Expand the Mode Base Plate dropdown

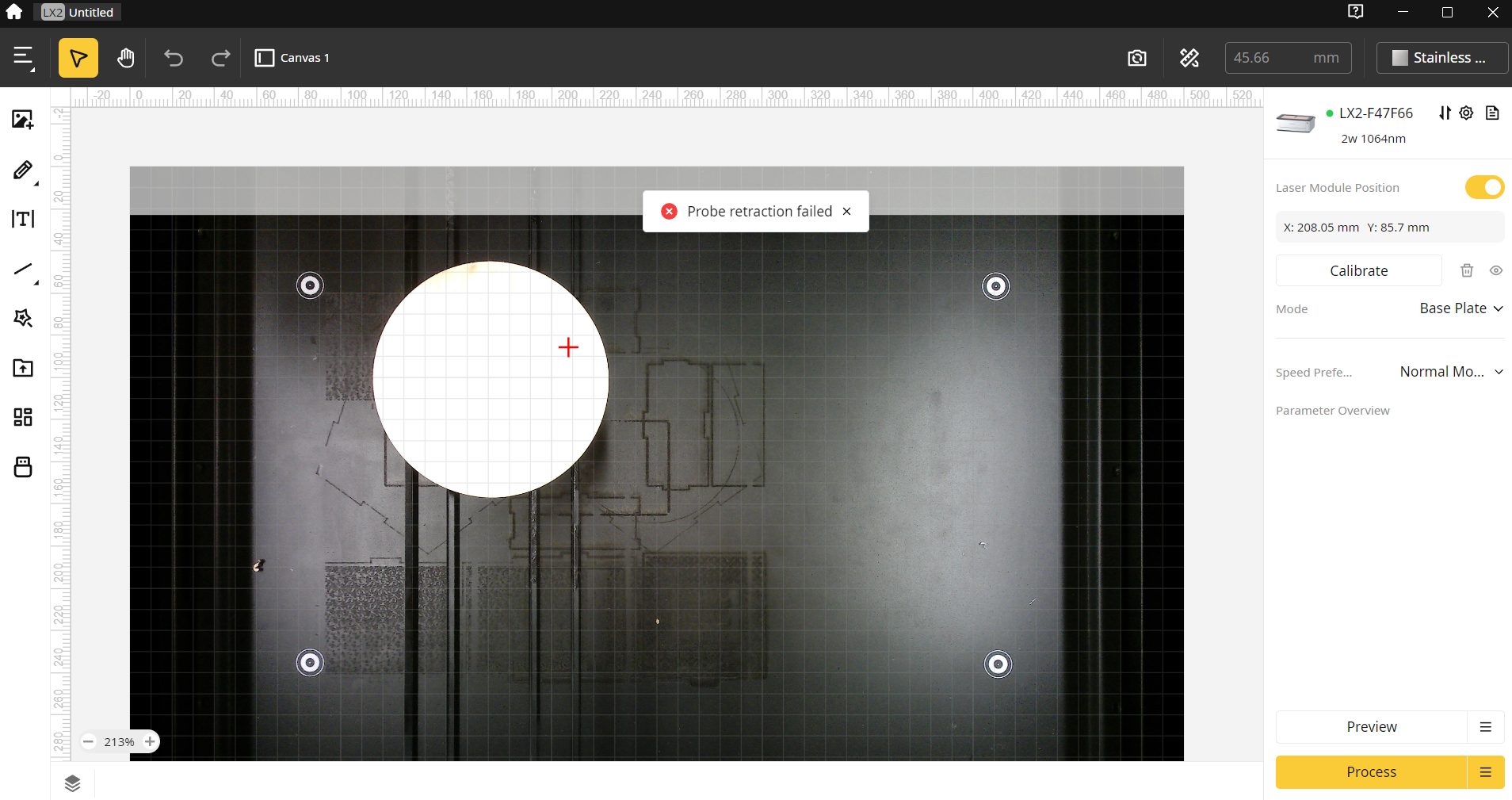click(1460, 308)
